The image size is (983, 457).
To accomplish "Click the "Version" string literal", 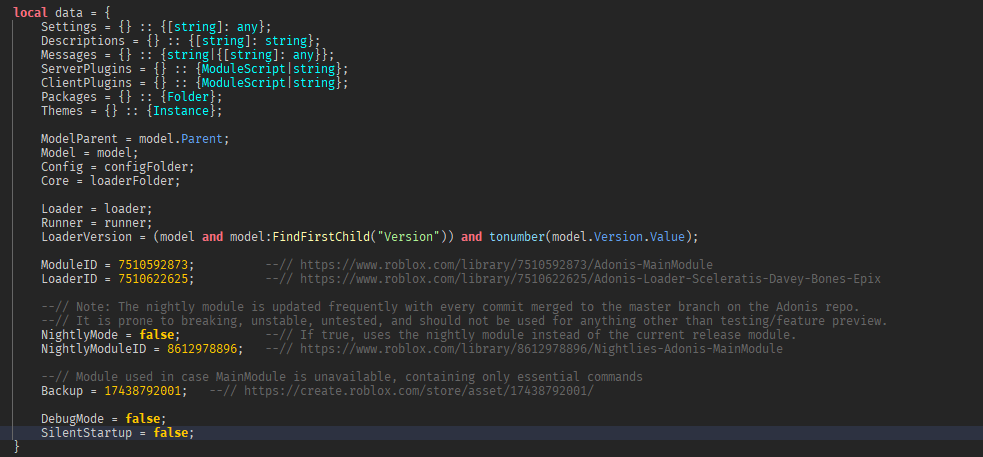I will click(x=413, y=237).
